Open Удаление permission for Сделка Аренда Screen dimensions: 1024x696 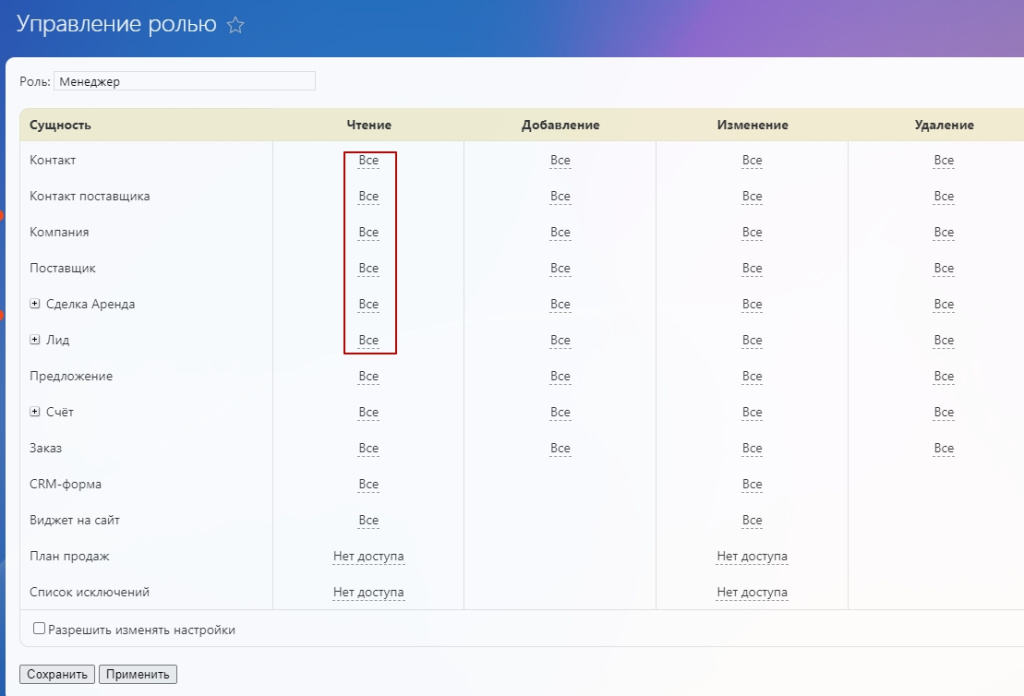[944, 304]
